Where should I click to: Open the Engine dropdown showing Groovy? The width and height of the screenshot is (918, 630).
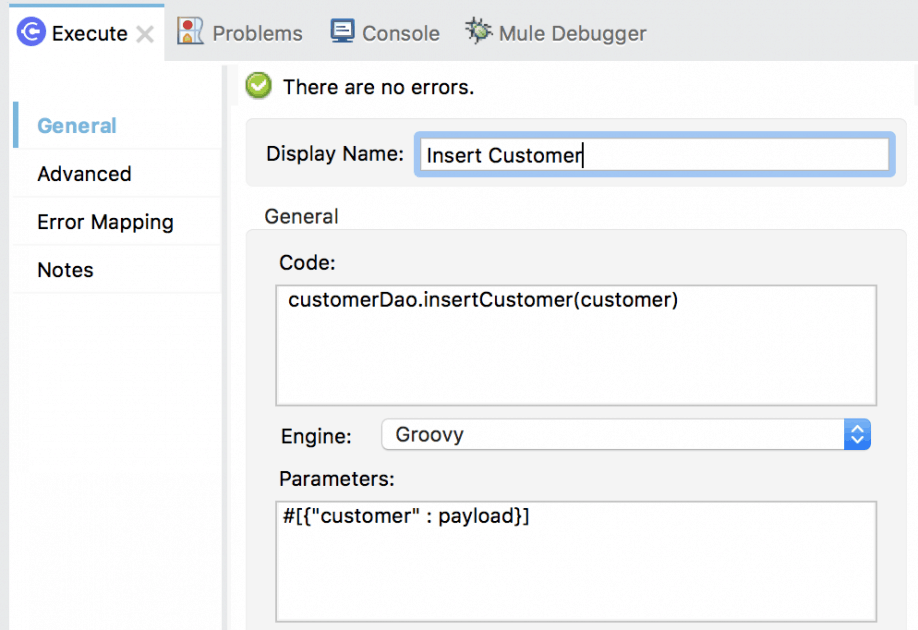[x=612, y=434]
